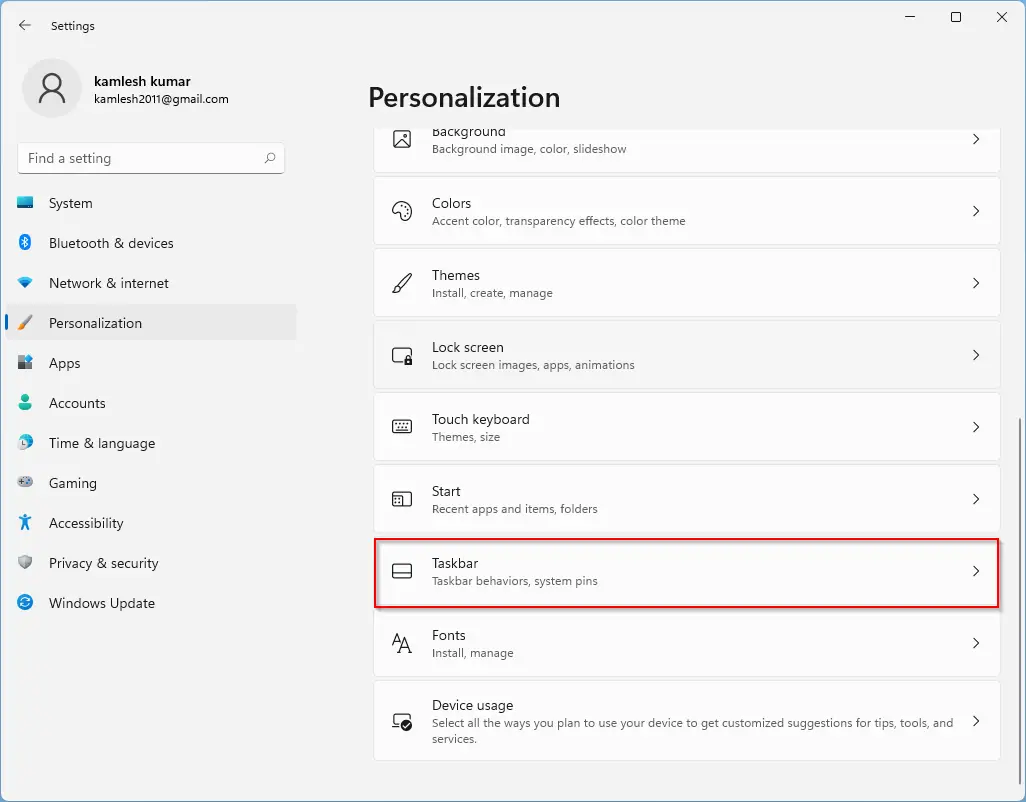Maximize the Settings window
Viewport: 1026px width, 802px height.
pos(956,17)
